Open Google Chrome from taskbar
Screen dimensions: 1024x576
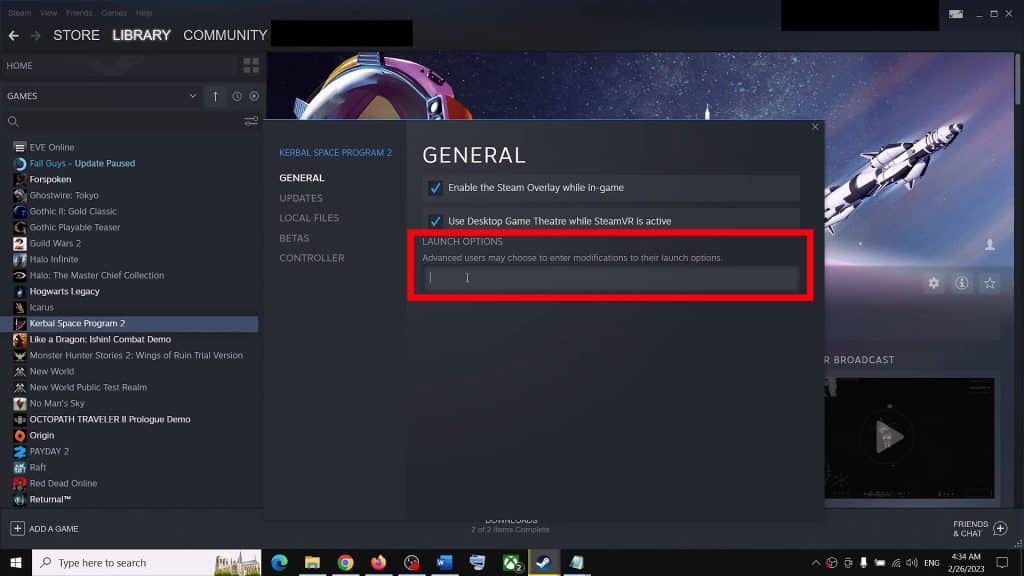click(x=345, y=562)
